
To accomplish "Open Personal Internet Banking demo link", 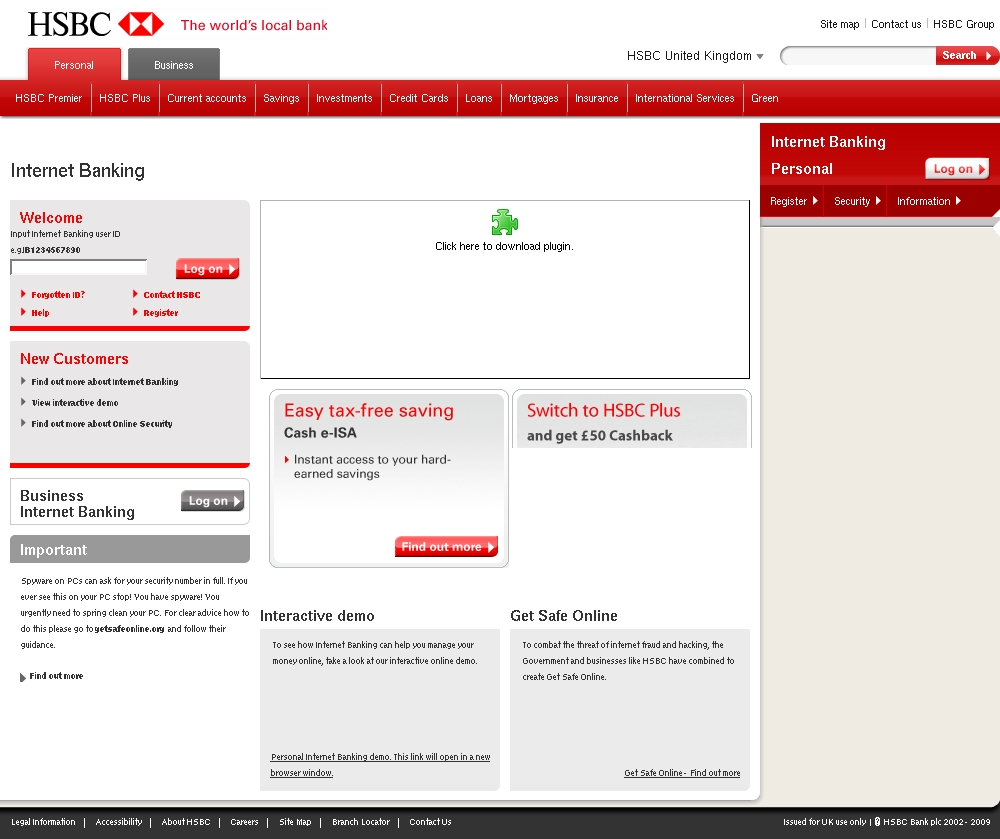I will coord(380,764).
